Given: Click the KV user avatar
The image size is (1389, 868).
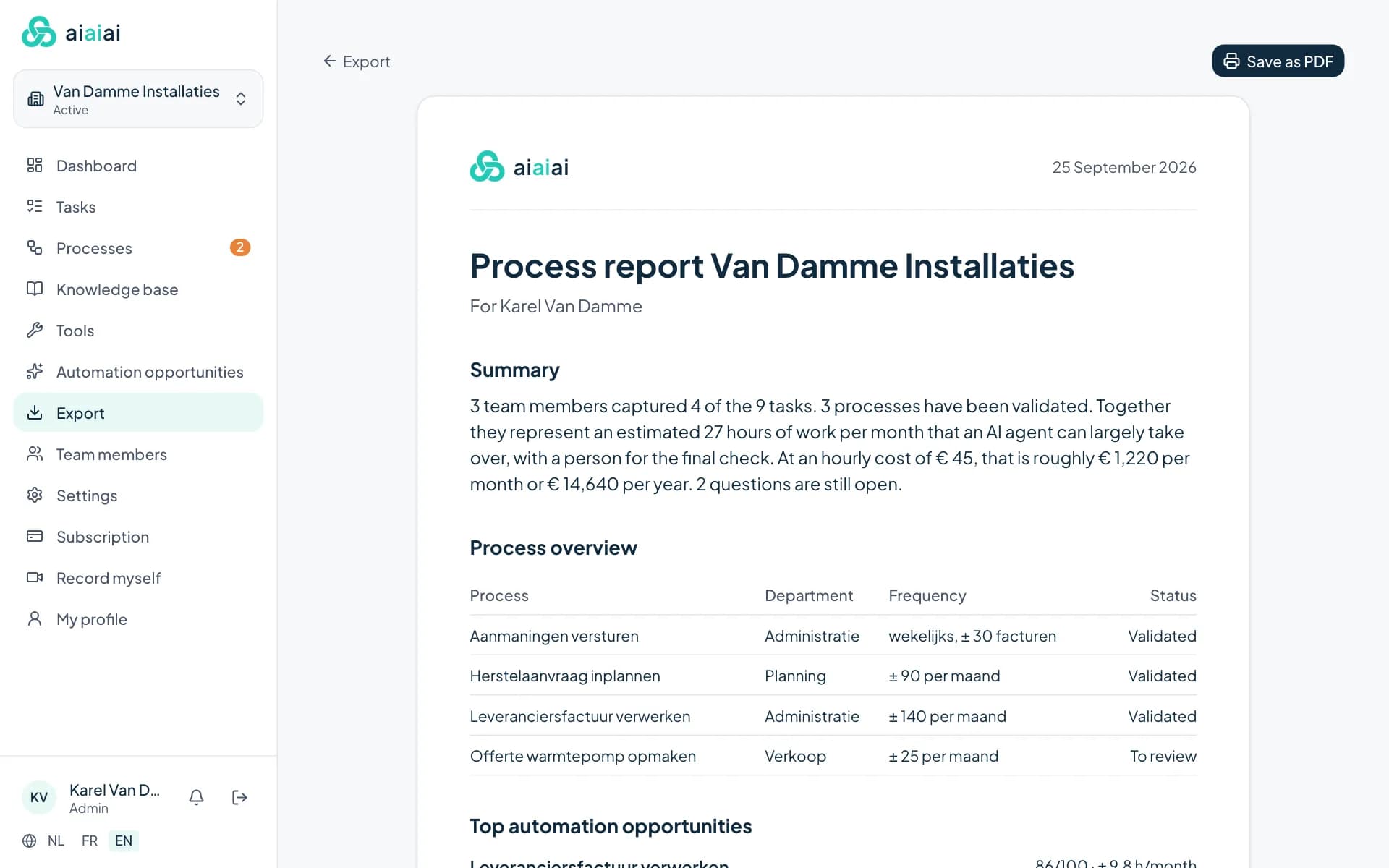Looking at the screenshot, I should pos(39,797).
